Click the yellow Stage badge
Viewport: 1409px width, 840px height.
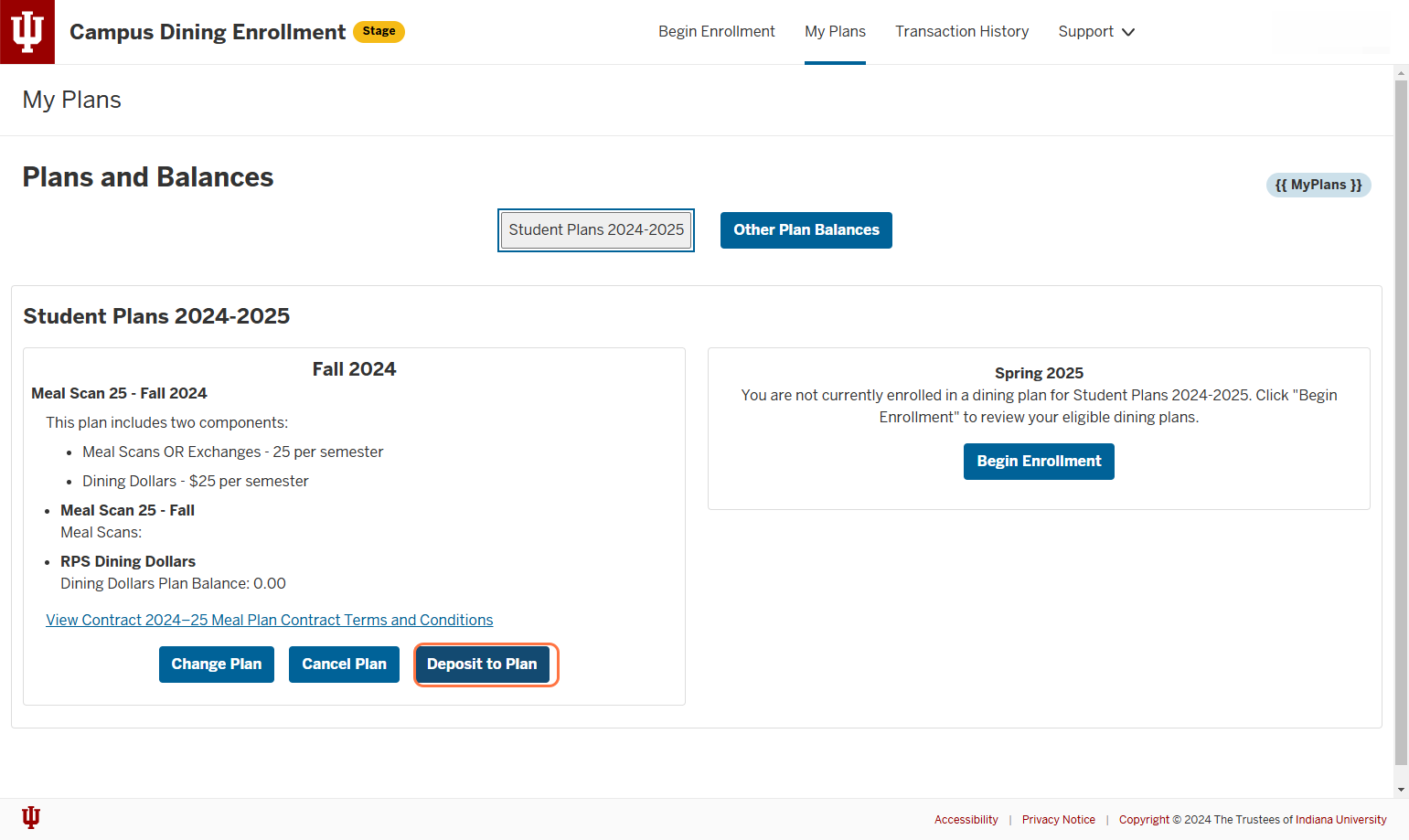(x=379, y=32)
